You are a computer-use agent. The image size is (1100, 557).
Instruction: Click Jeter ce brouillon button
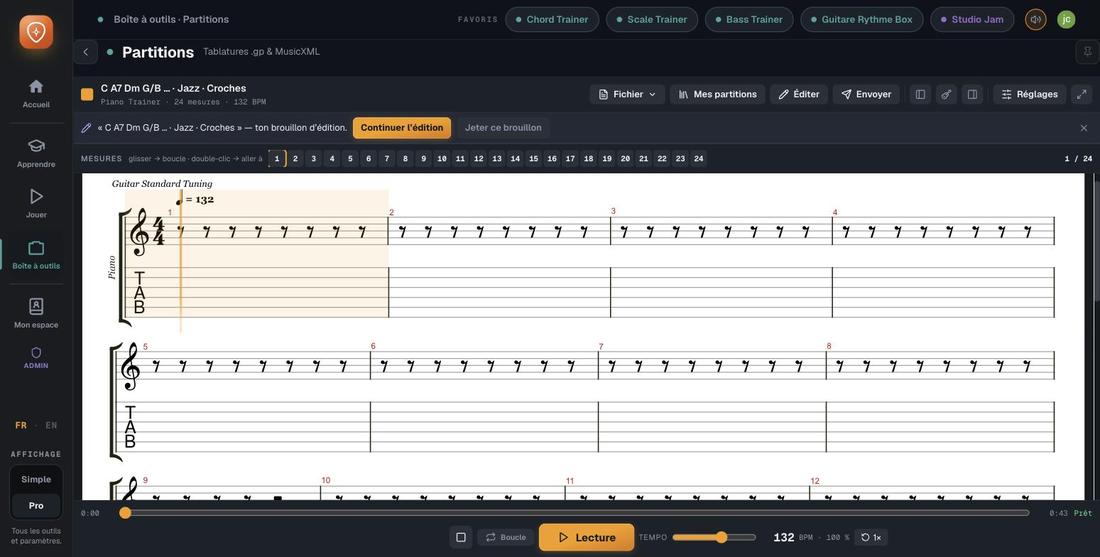[503, 128]
